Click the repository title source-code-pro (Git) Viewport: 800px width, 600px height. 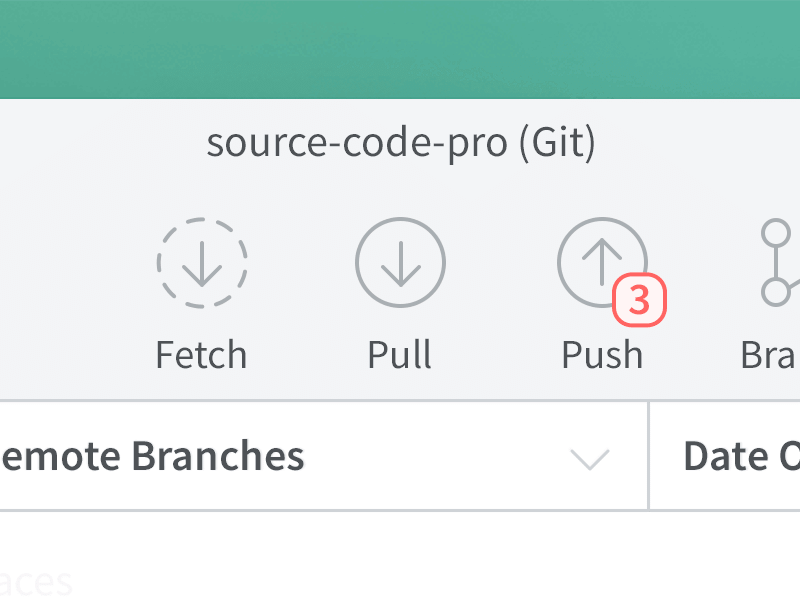[400, 142]
